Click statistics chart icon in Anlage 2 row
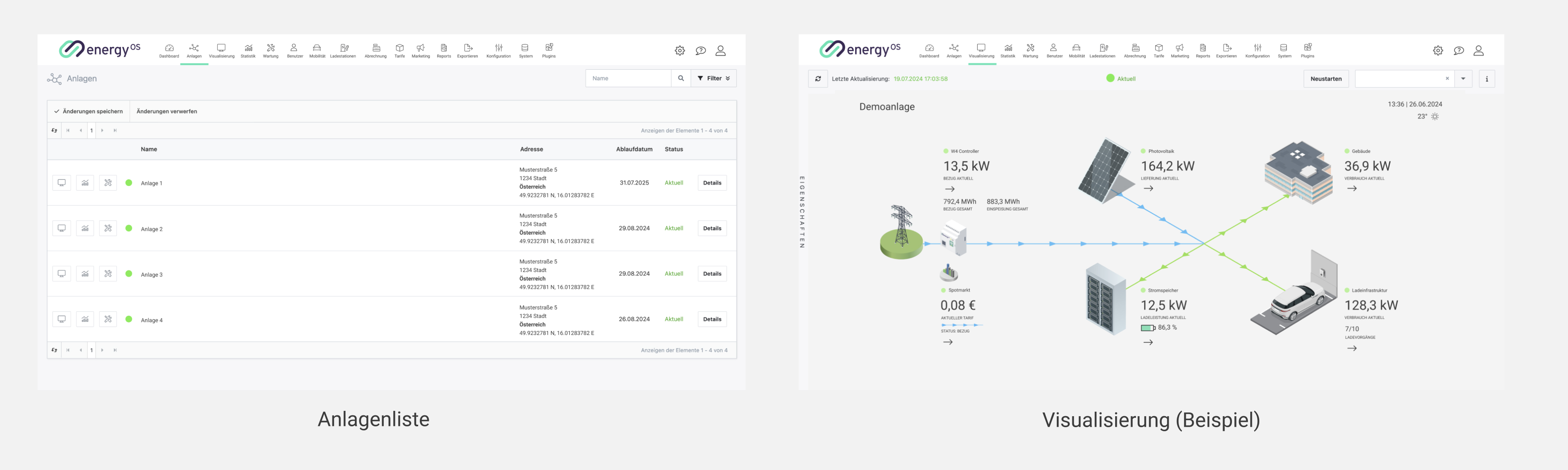The width and height of the screenshot is (1568, 470). (85, 228)
